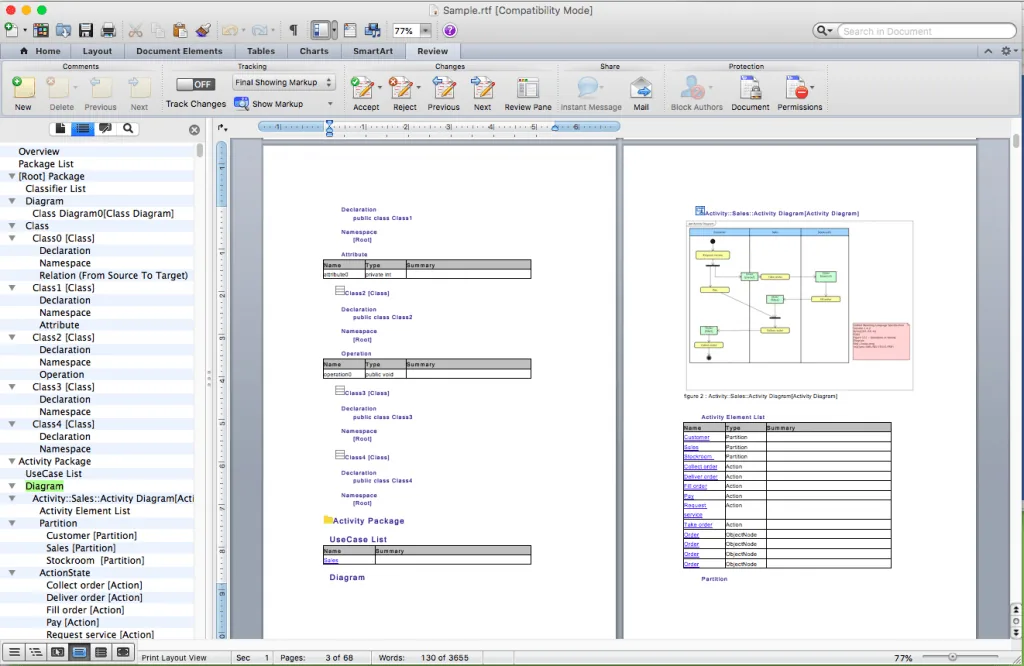
Task: Add a New comment
Action: [x=23, y=93]
